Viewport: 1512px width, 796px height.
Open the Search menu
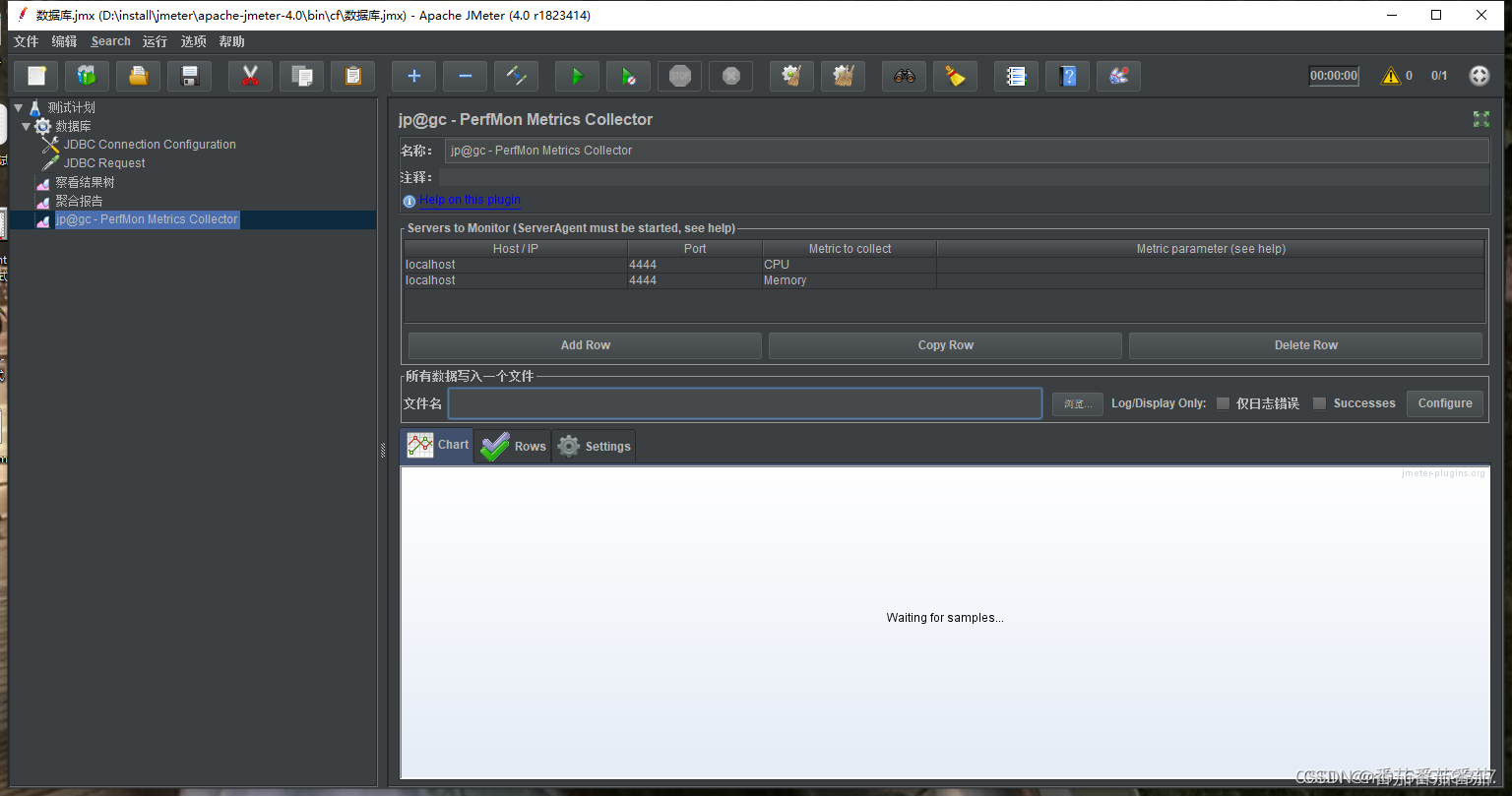pyautogui.click(x=110, y=41)
